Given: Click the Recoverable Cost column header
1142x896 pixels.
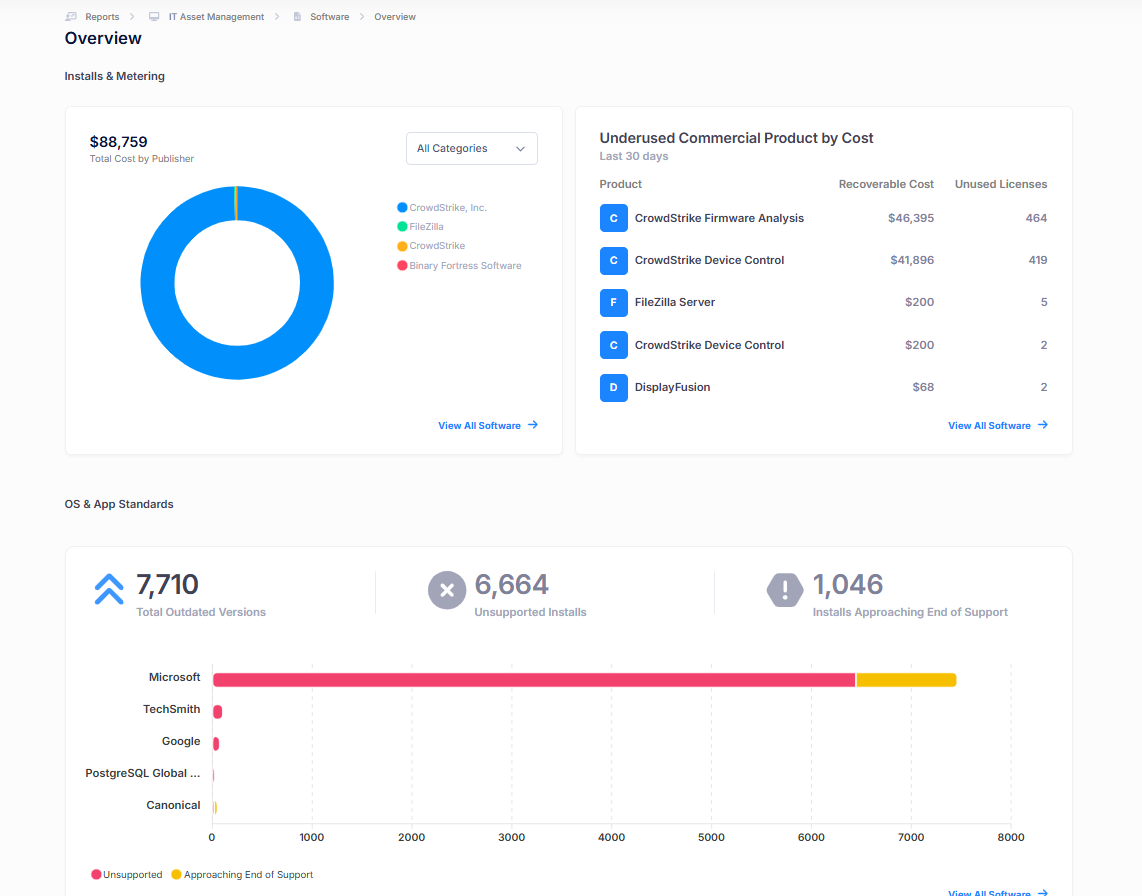Looking at the screenshot, I should click(886, 184).
